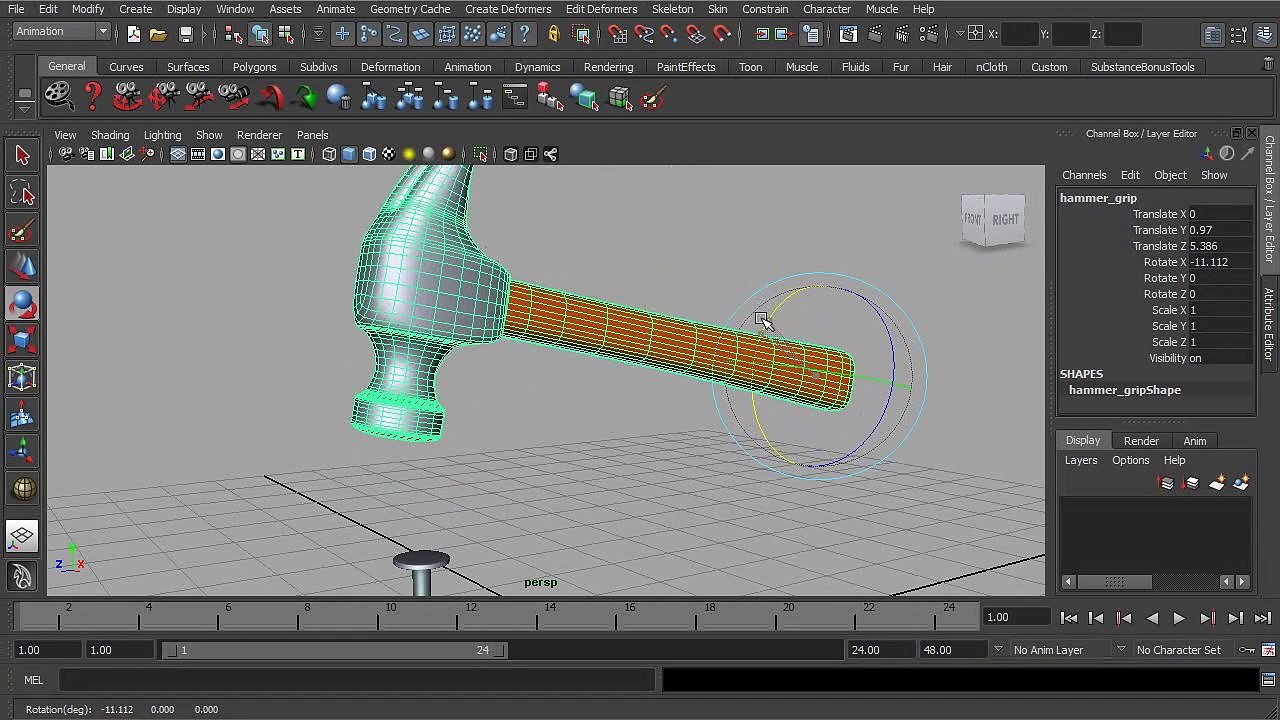Toggle use all lights yellow bulb

[x=409, y=154]
